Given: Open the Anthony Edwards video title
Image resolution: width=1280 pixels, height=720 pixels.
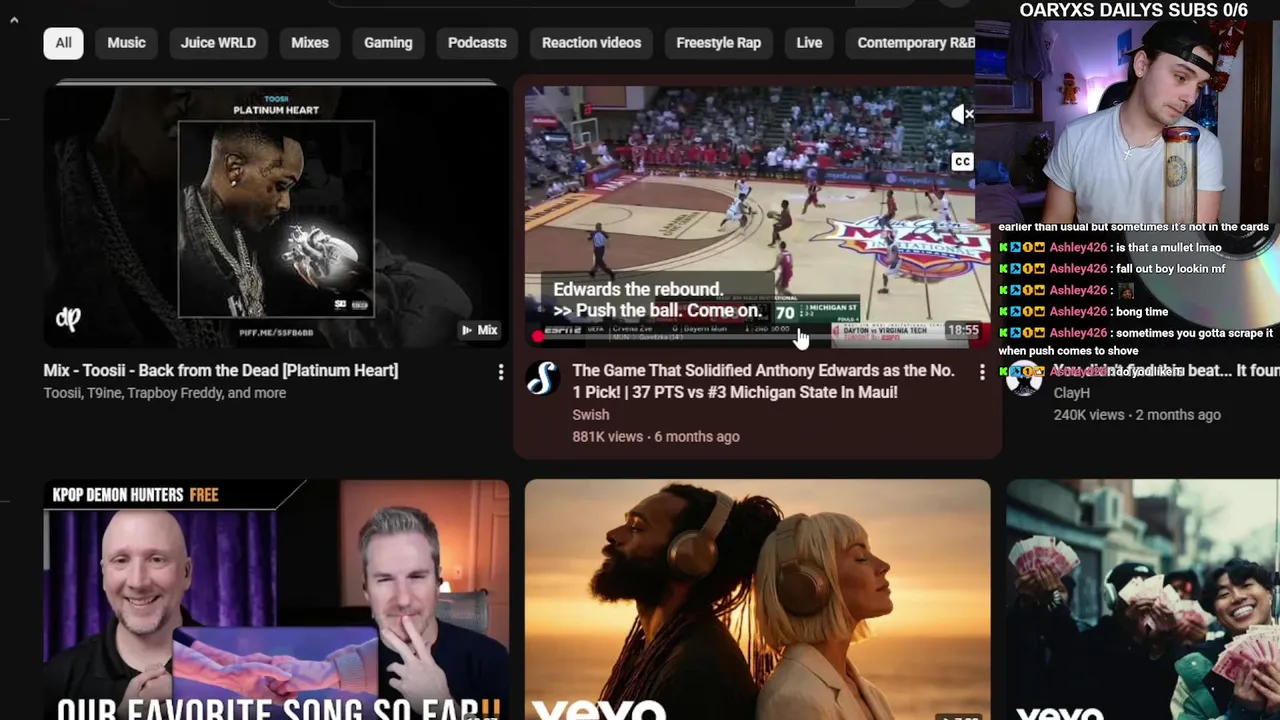Looking at the screenshot, I should [x=763, y=381].
